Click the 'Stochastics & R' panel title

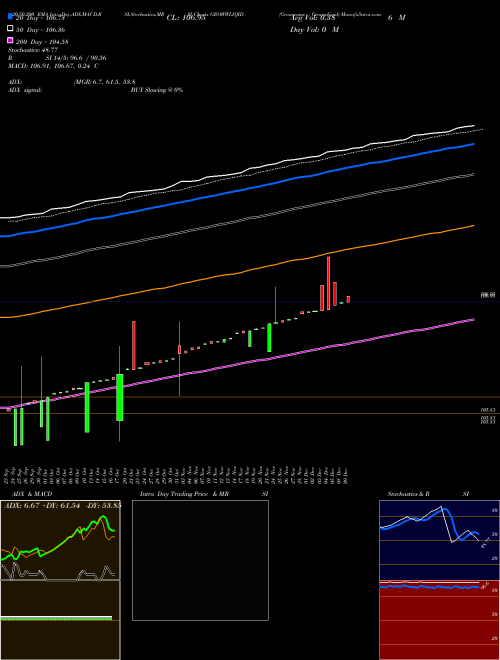(x=408, y=494)
